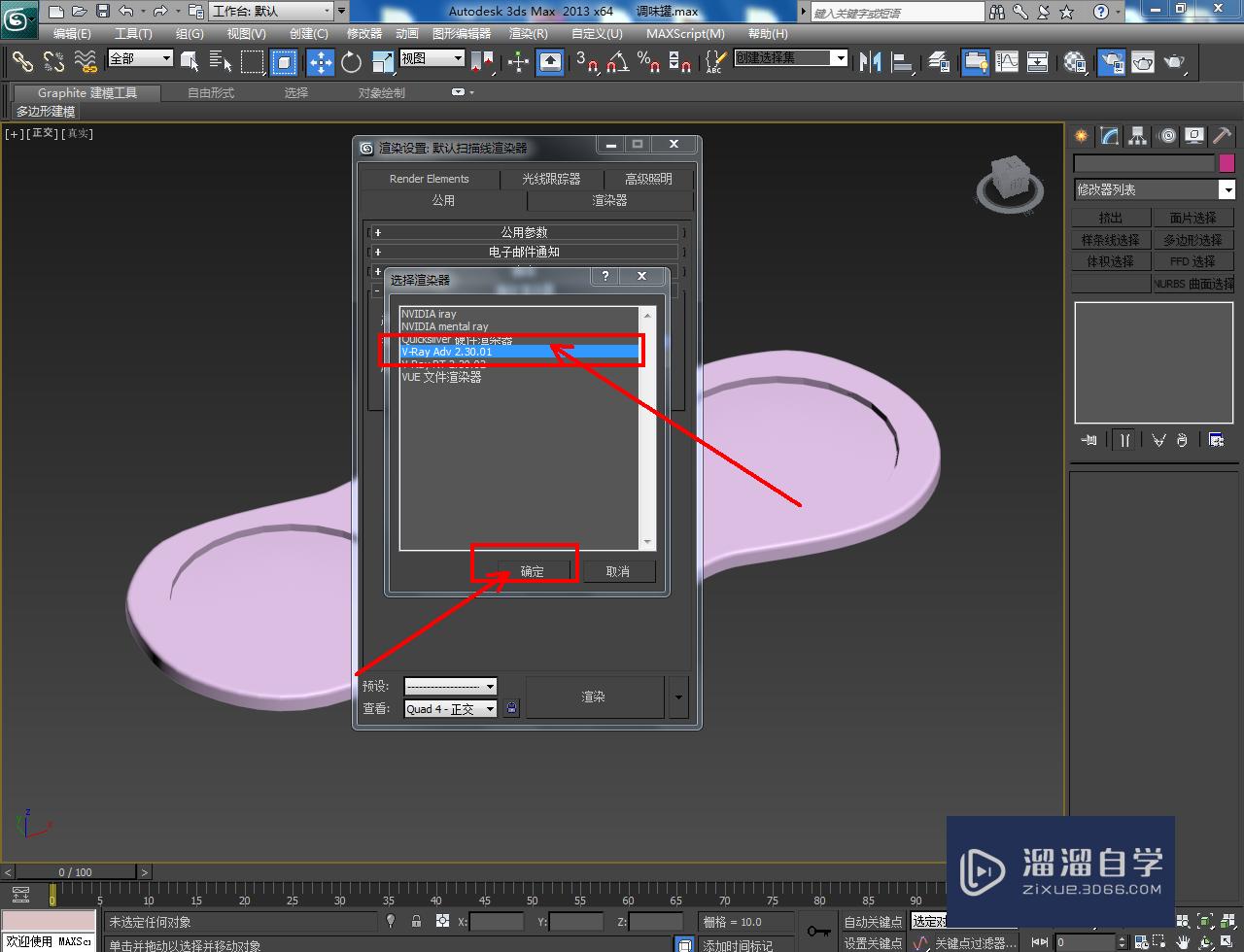
Task: Activate the Select and Rotate tool
Action: tap(351, 62)
